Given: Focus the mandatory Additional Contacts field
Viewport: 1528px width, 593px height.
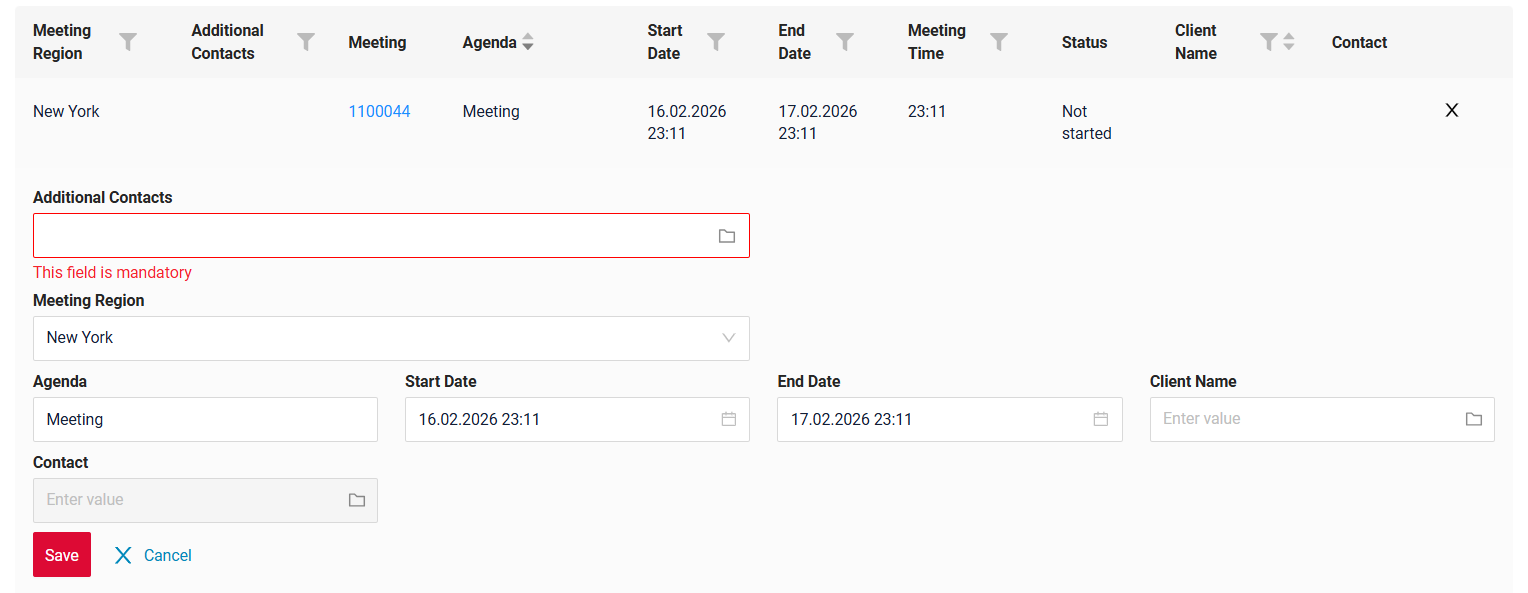Looking at the screenshot, I should 370,236.
